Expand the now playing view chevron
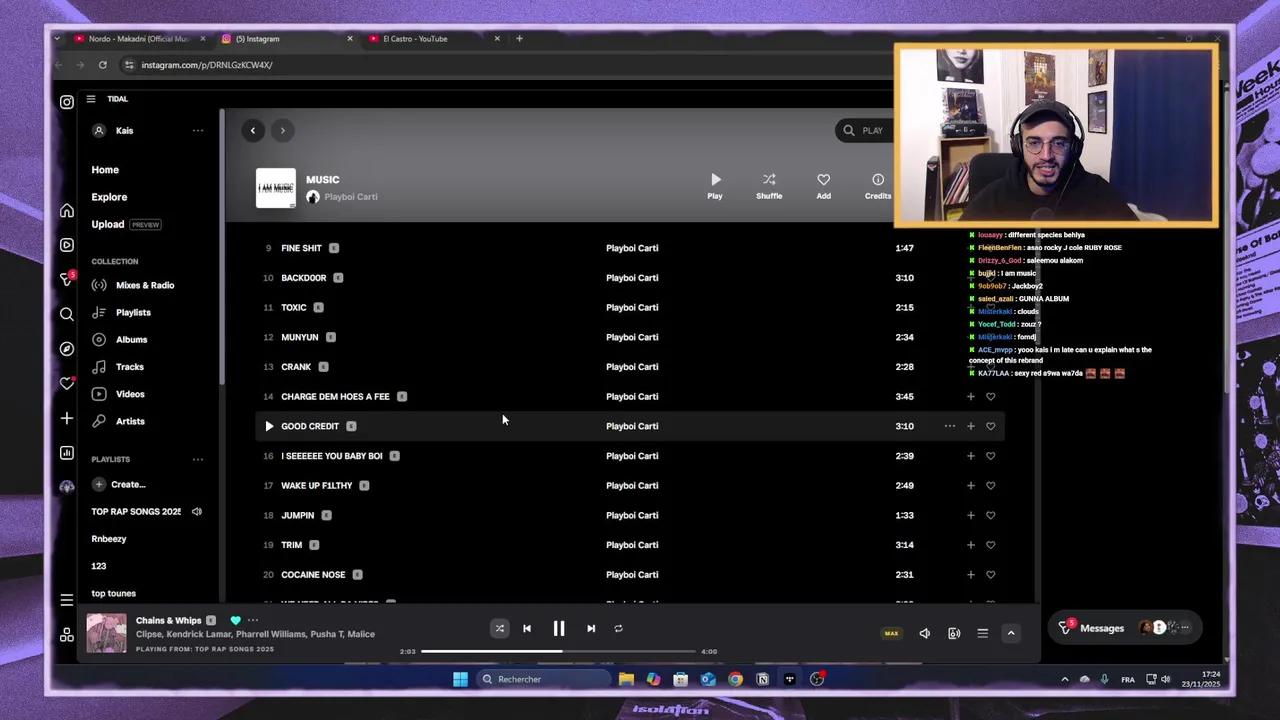 click(1011, 633)
